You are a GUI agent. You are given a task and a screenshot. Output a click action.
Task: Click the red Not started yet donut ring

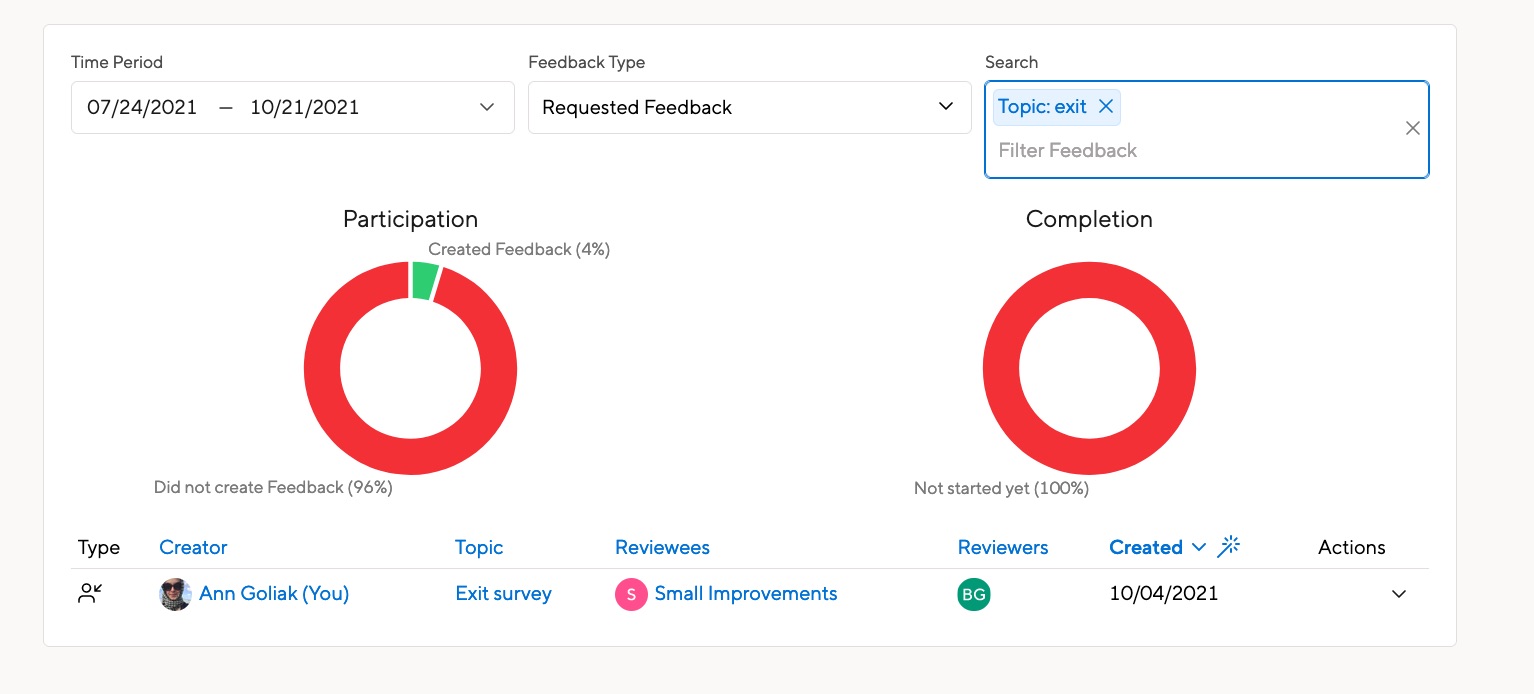[1089, 280]
